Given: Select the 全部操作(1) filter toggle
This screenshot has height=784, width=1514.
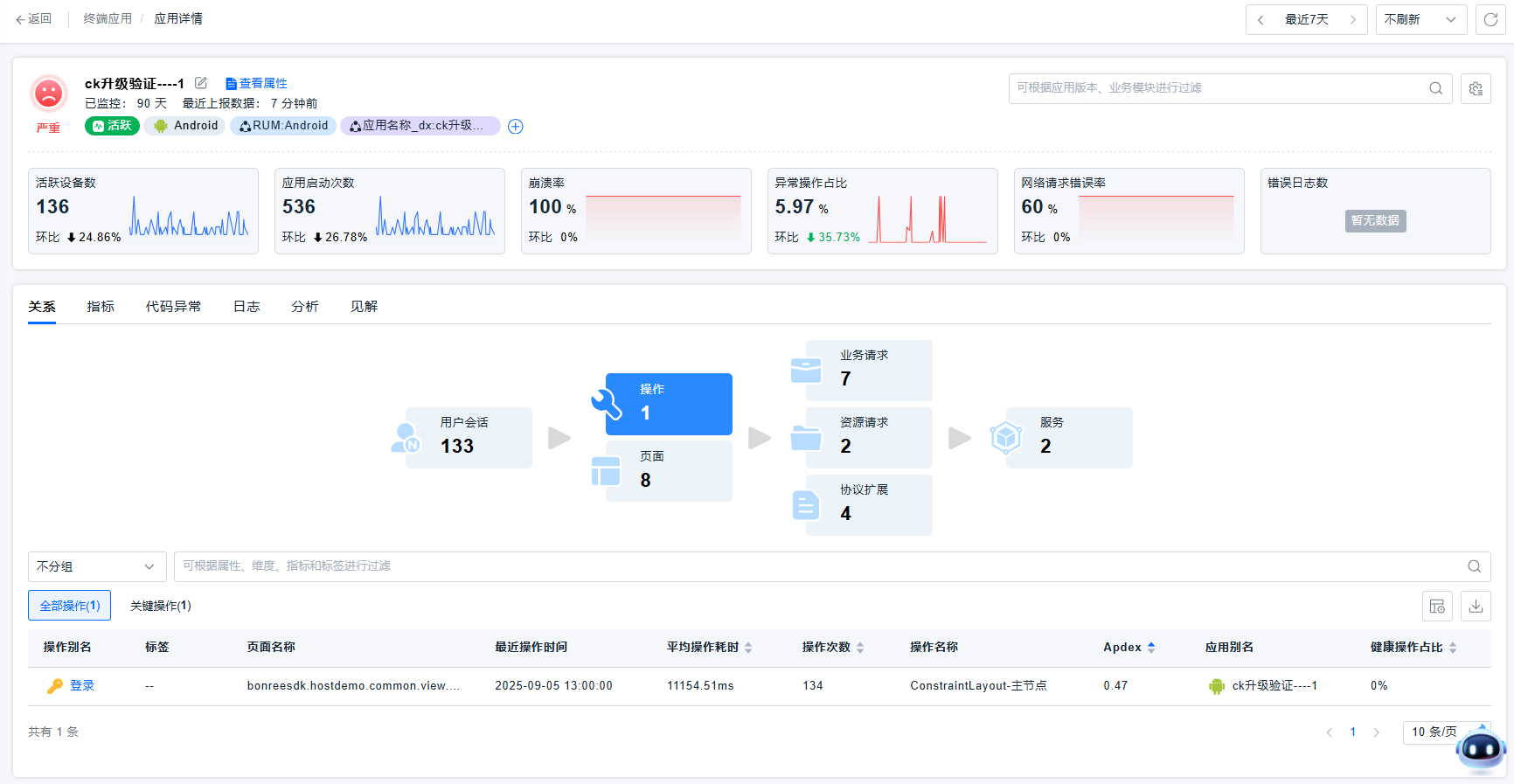Looking at the screenshot, I should 70,606.
